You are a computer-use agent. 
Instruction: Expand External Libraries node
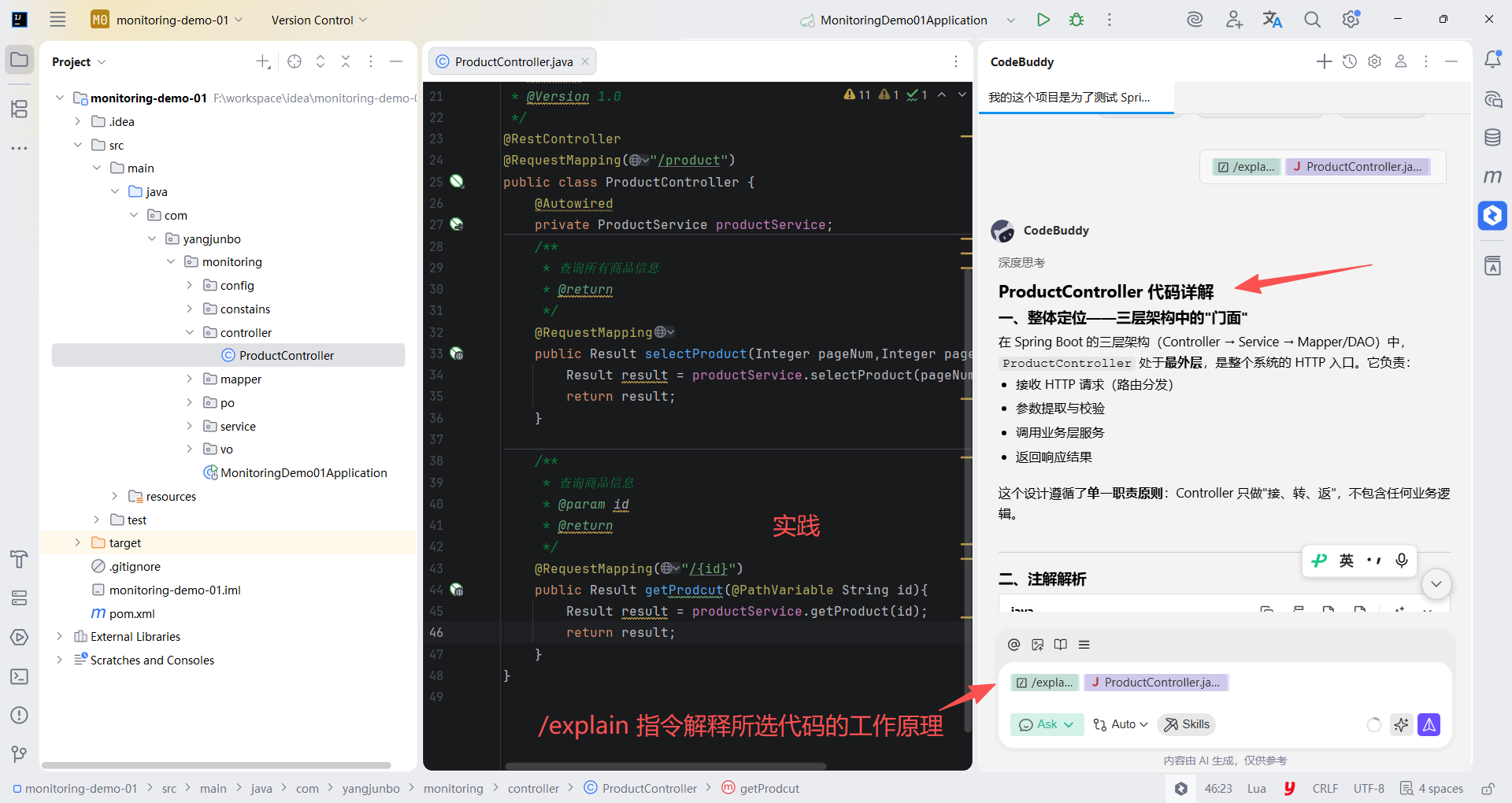59,636
